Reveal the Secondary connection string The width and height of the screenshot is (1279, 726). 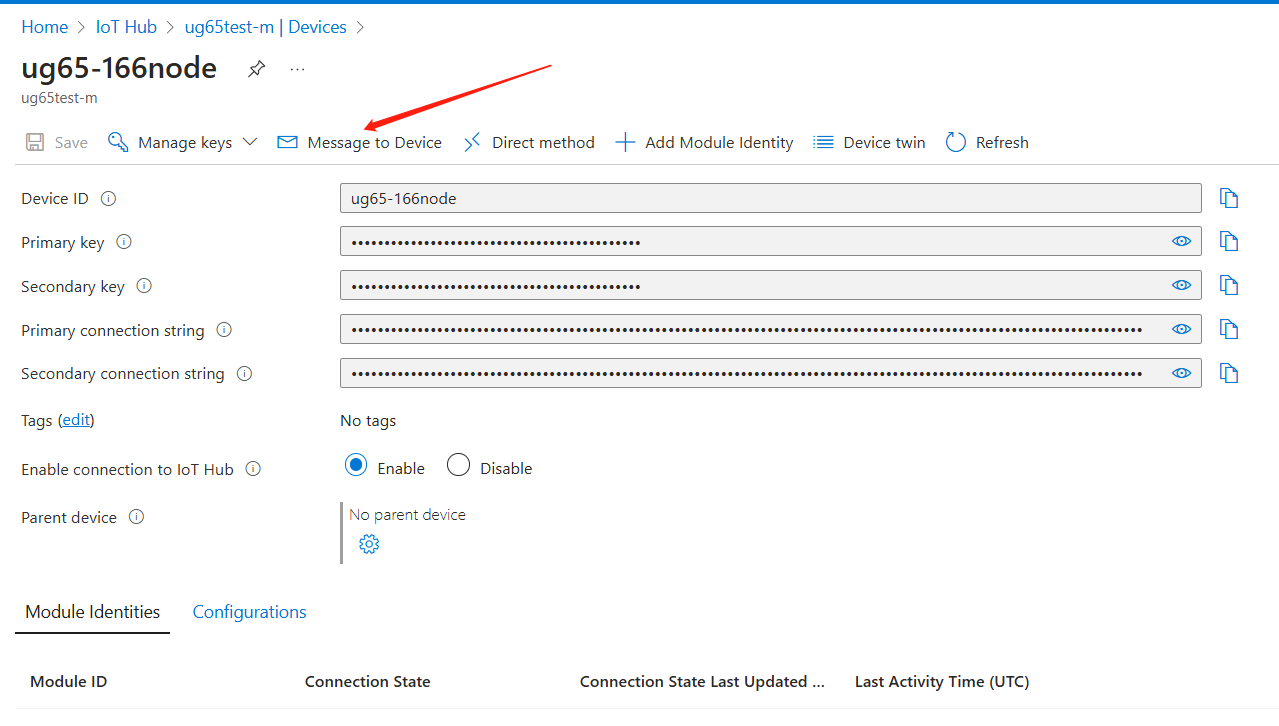tap(1182, 373)
